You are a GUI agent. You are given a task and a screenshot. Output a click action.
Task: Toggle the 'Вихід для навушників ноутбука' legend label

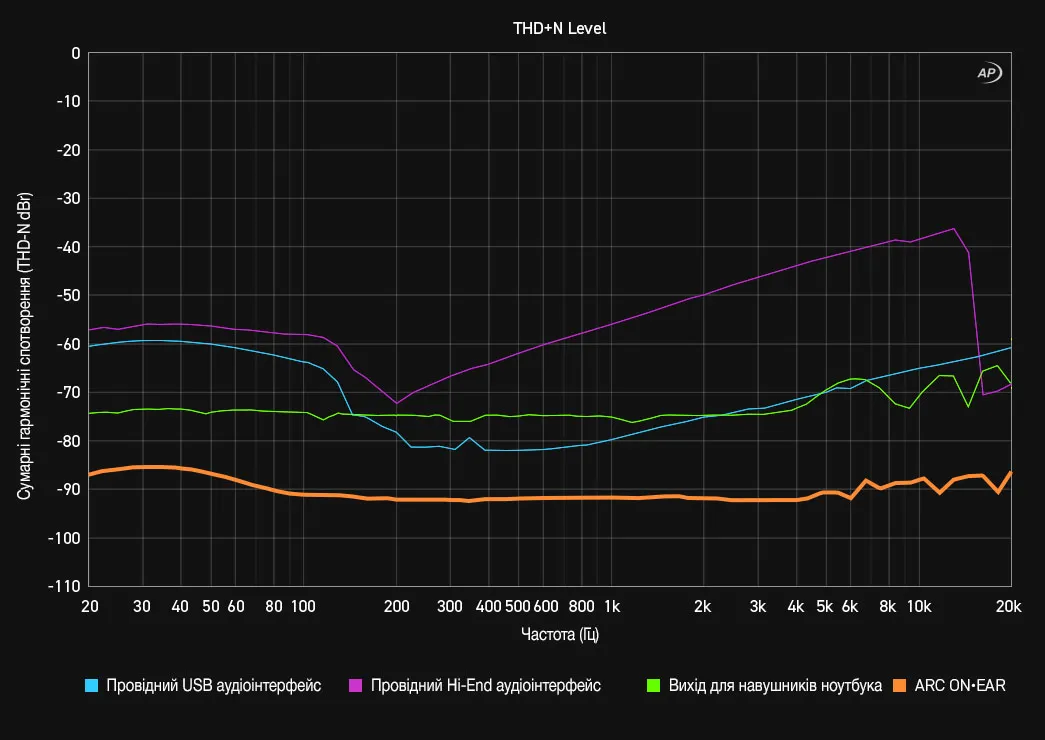pyautogui.click(x=774, y=686)
